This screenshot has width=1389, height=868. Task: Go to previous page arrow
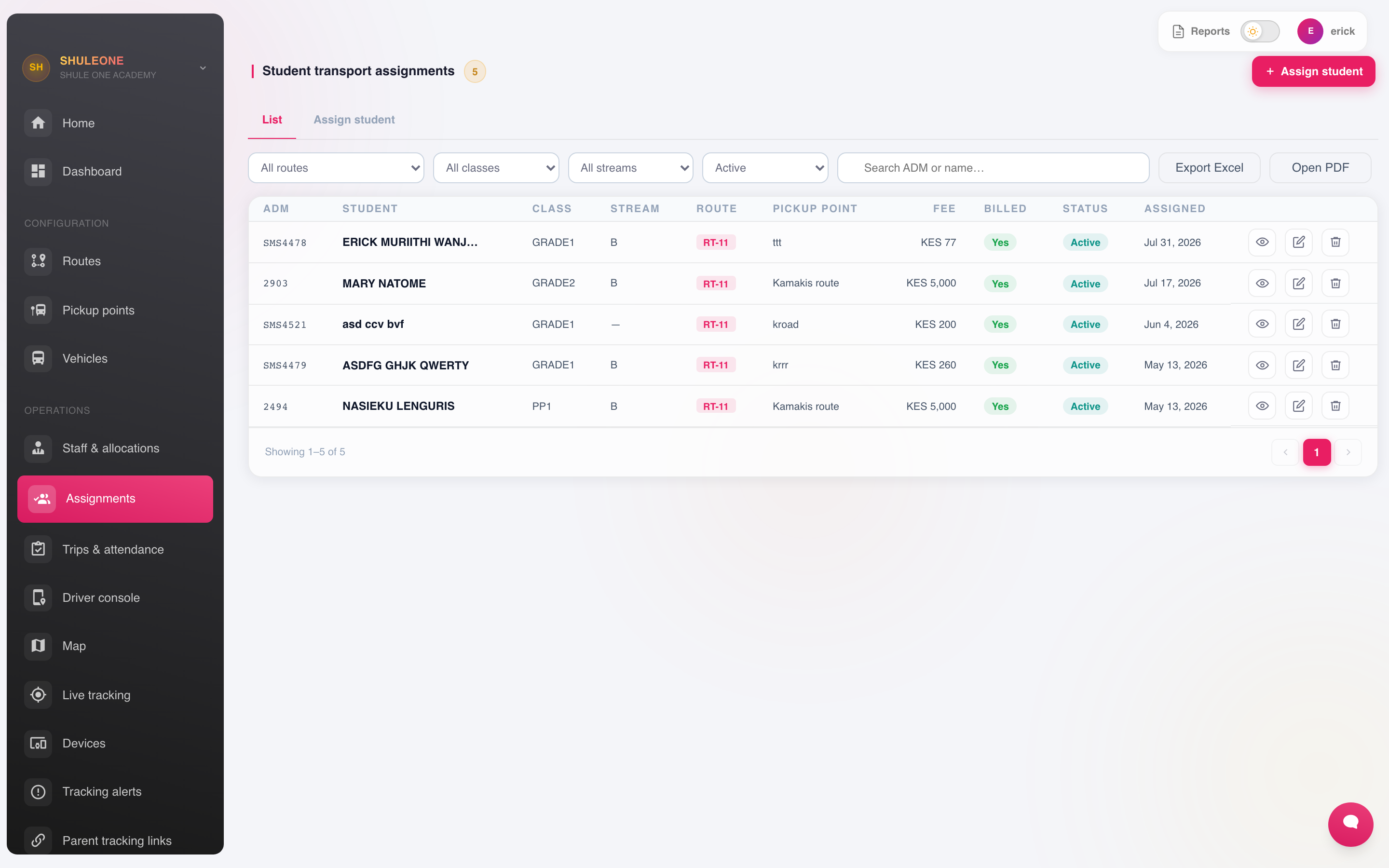point(1285,452)
